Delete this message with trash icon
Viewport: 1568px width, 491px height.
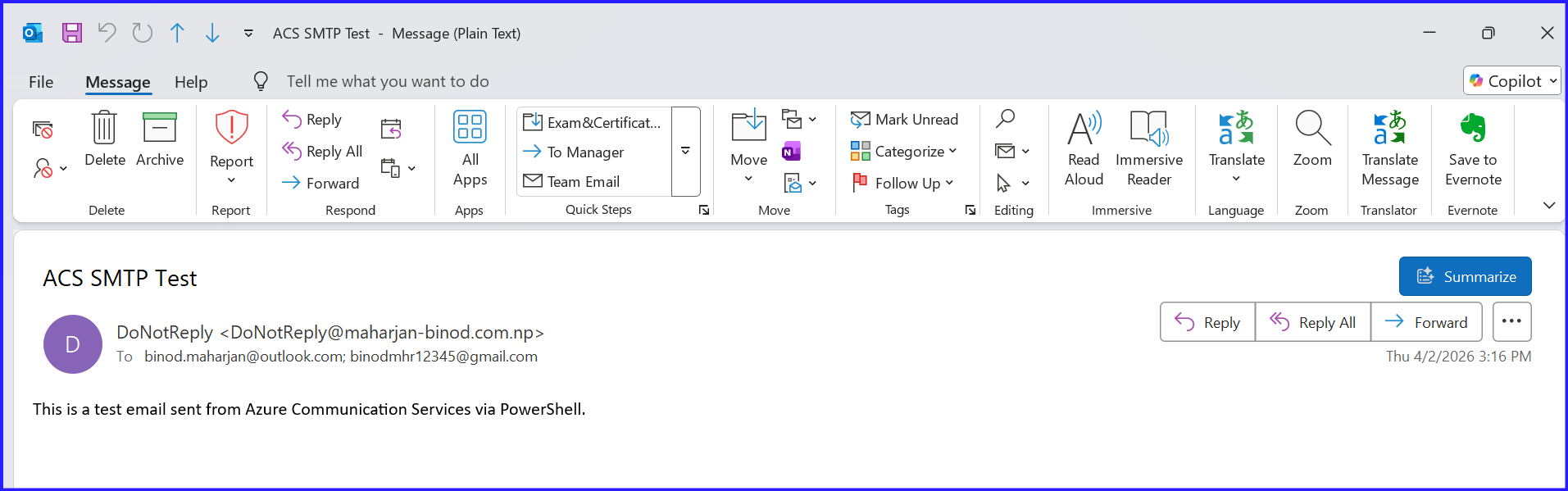[x=105, y=139]
